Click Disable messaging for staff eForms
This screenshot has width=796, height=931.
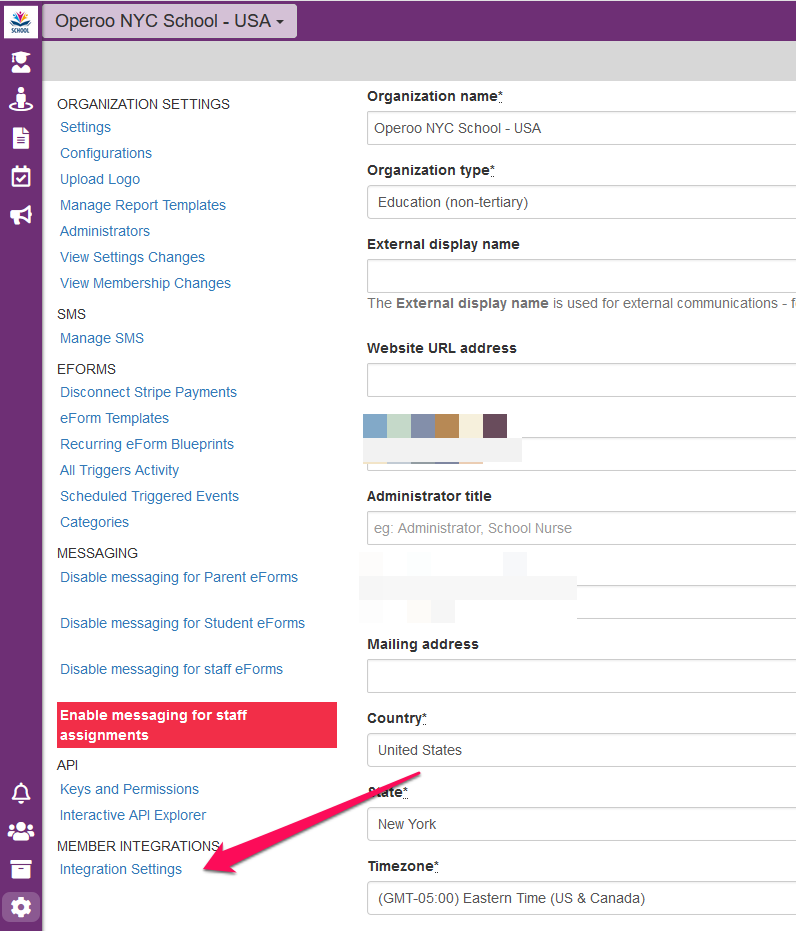point(171,669)
